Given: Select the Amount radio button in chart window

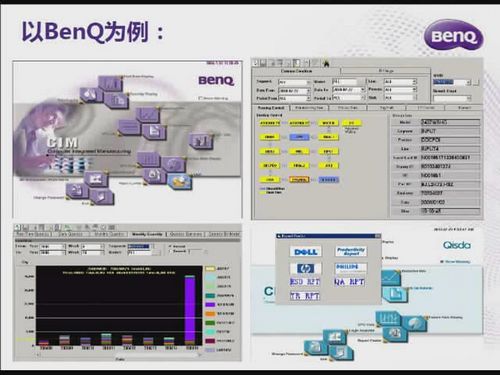Looking at the screenshot, I should coord(171,246).
